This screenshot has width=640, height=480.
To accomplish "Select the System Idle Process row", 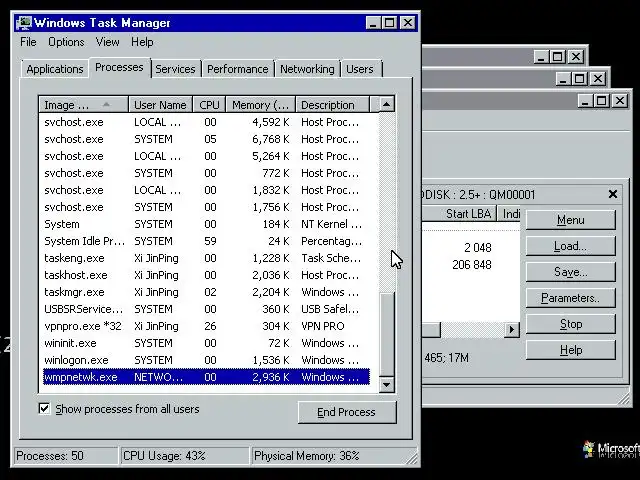I will coord(206,241).
